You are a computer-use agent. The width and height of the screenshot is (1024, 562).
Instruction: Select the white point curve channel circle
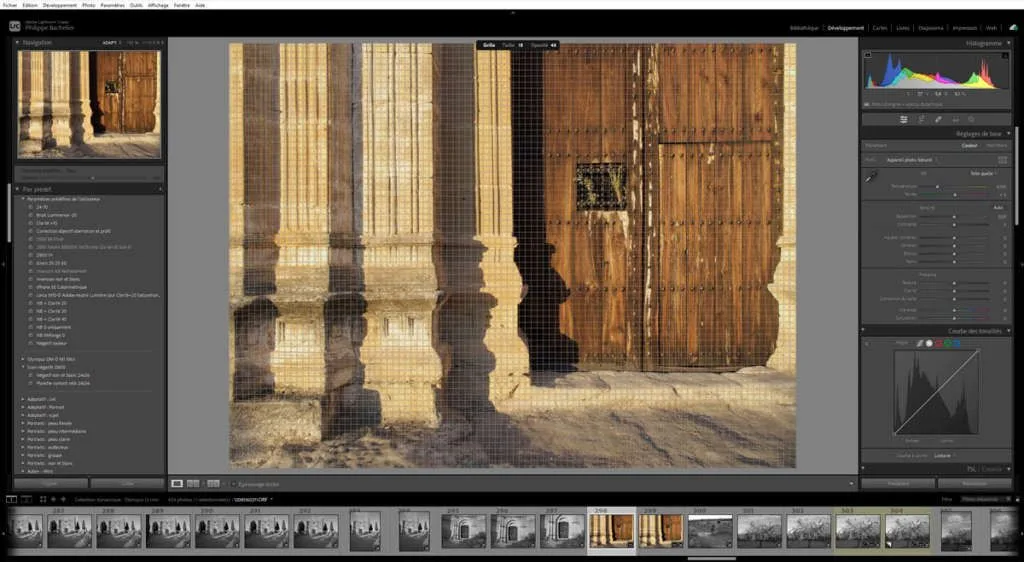tap(927, 343)
